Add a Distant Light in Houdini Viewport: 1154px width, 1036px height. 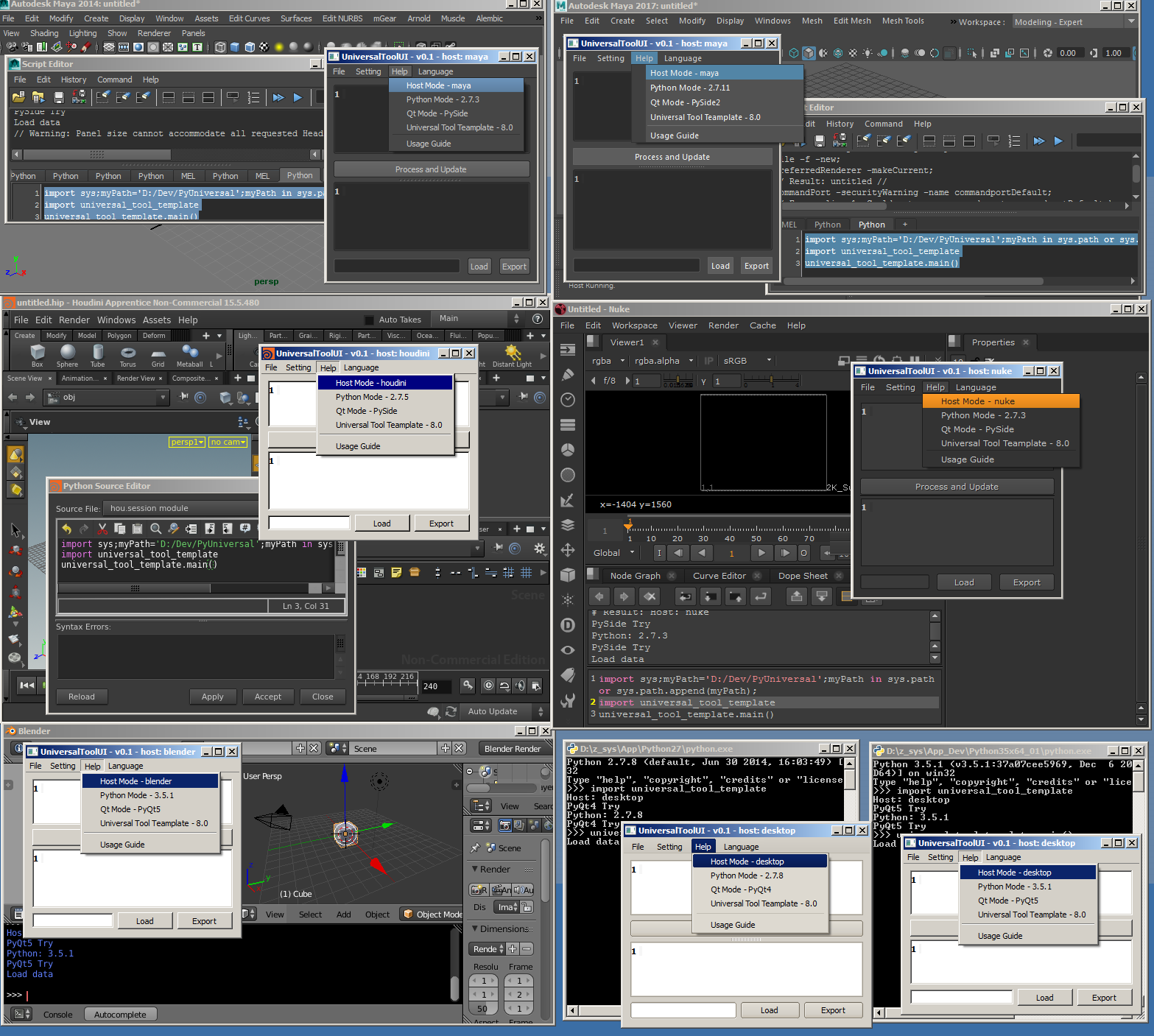(513, 355)
